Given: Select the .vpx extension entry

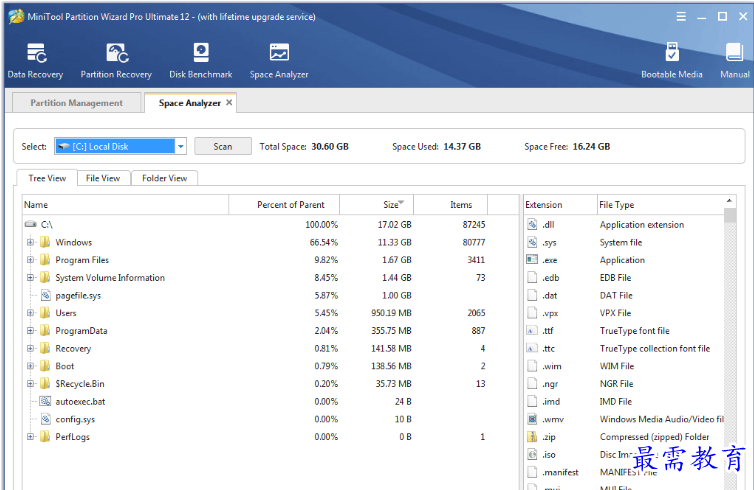Looking at the screenshot, I should (x=550, y=313).
